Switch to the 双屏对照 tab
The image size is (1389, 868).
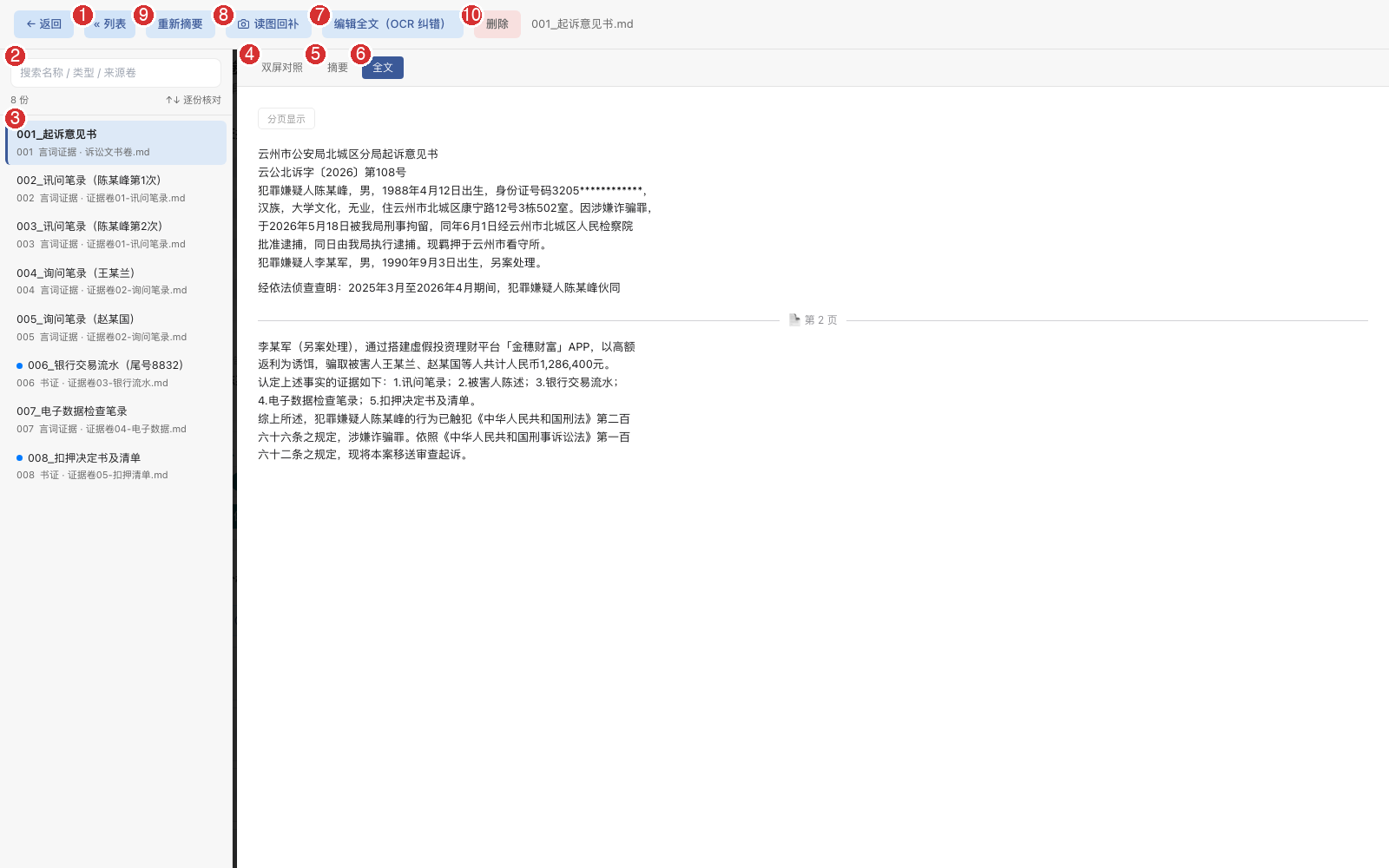pyautogui.click(x=282, y=68)
